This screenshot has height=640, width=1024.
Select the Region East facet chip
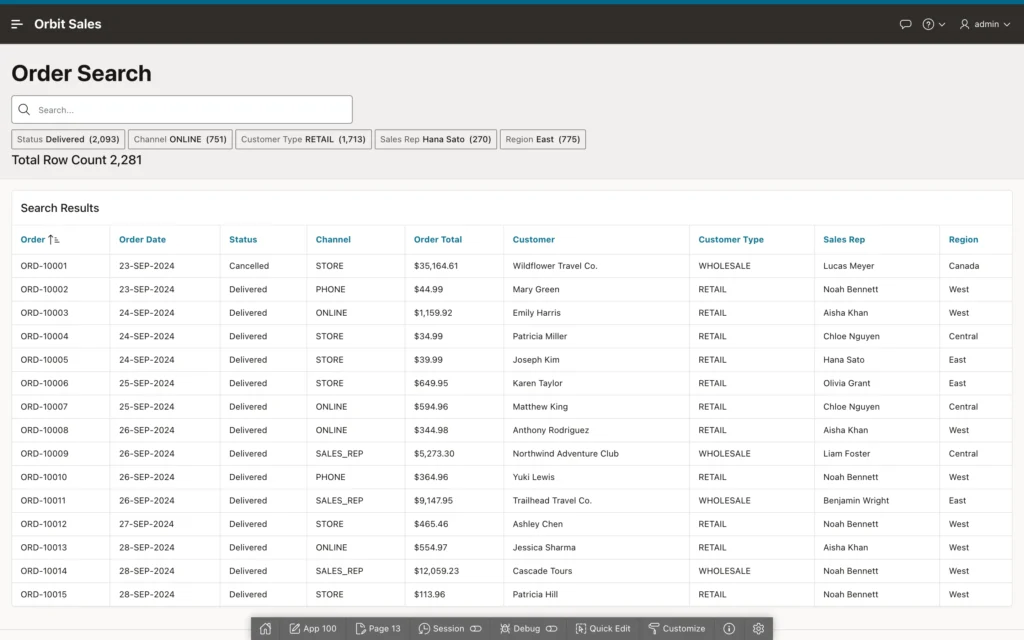click(543, 139)
